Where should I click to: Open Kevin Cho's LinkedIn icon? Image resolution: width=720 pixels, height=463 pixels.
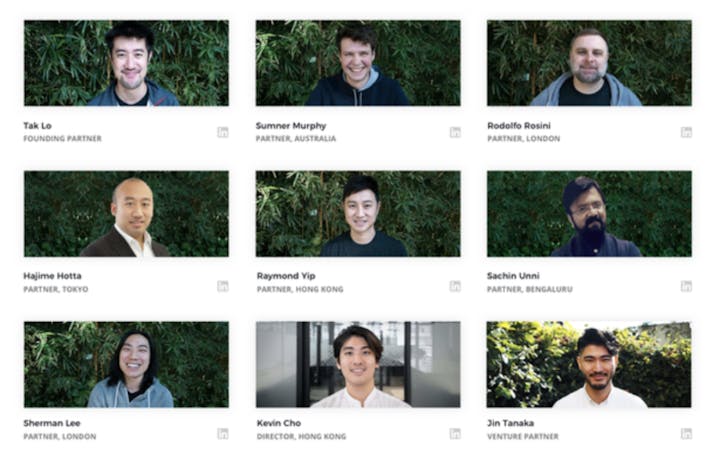[x=455, y=434]
